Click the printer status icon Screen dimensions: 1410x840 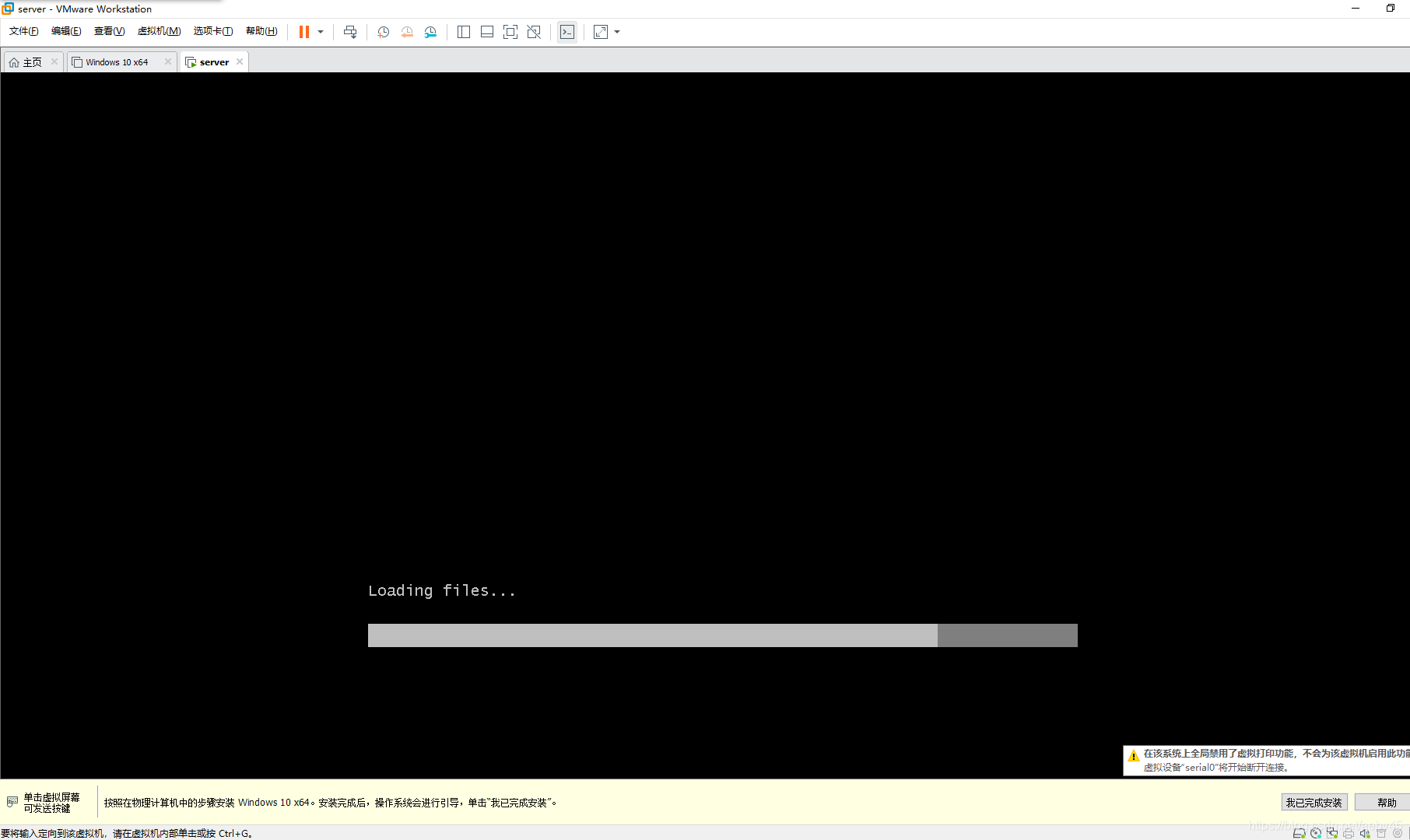[x=1349, y=833]
